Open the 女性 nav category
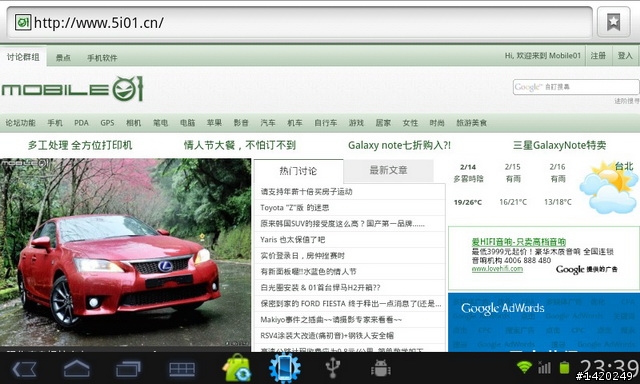640x384 pixels. (x=410, y=122)
